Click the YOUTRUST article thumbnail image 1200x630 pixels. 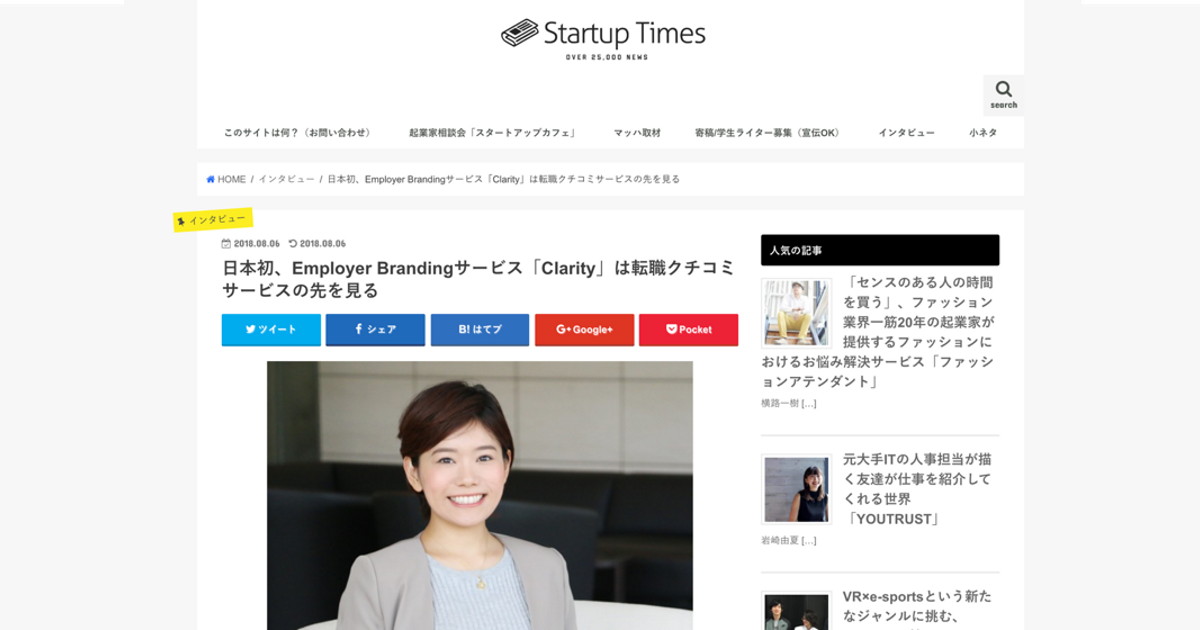point(796,489)
